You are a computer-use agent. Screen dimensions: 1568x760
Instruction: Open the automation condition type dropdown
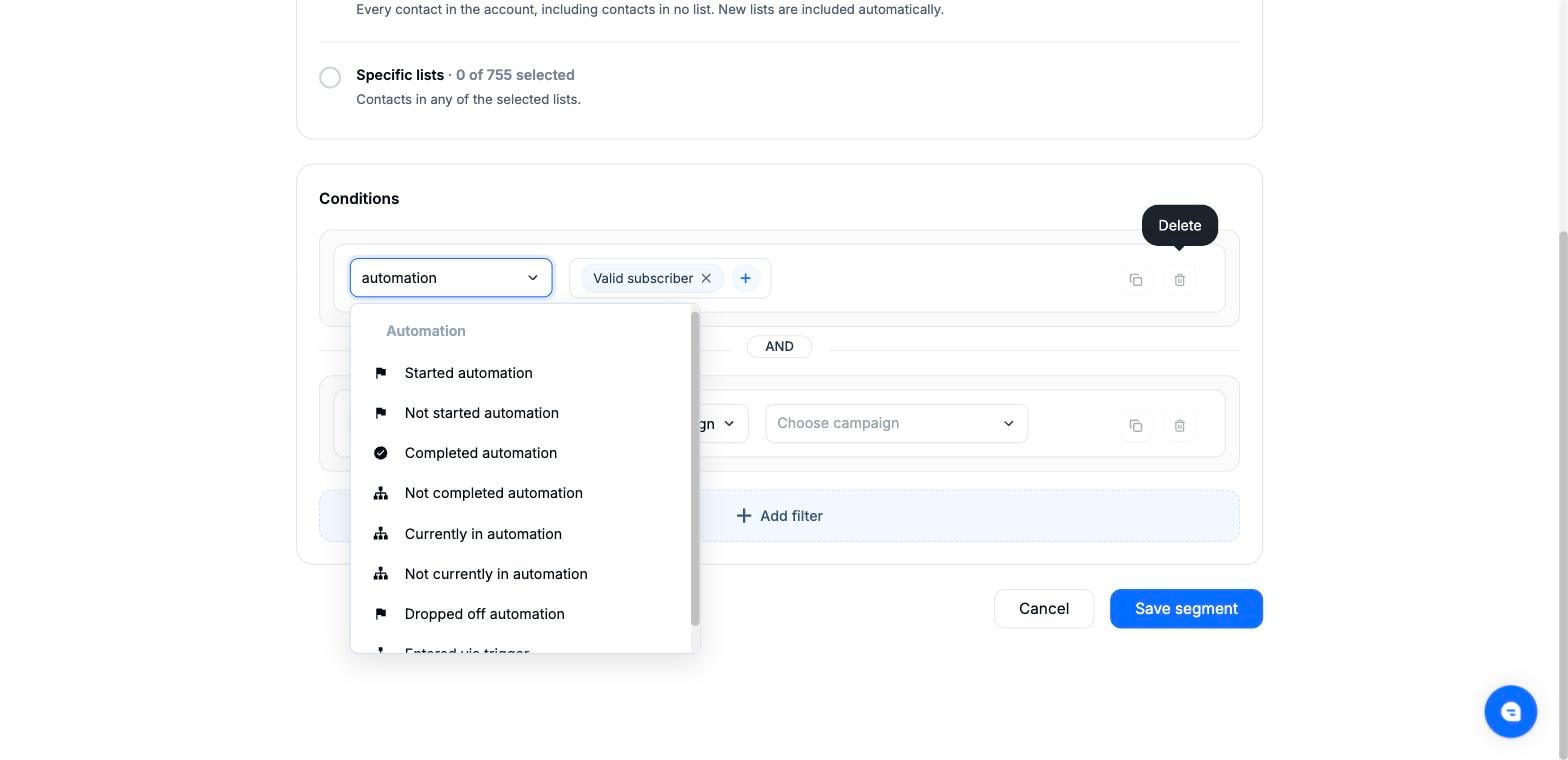451,278
